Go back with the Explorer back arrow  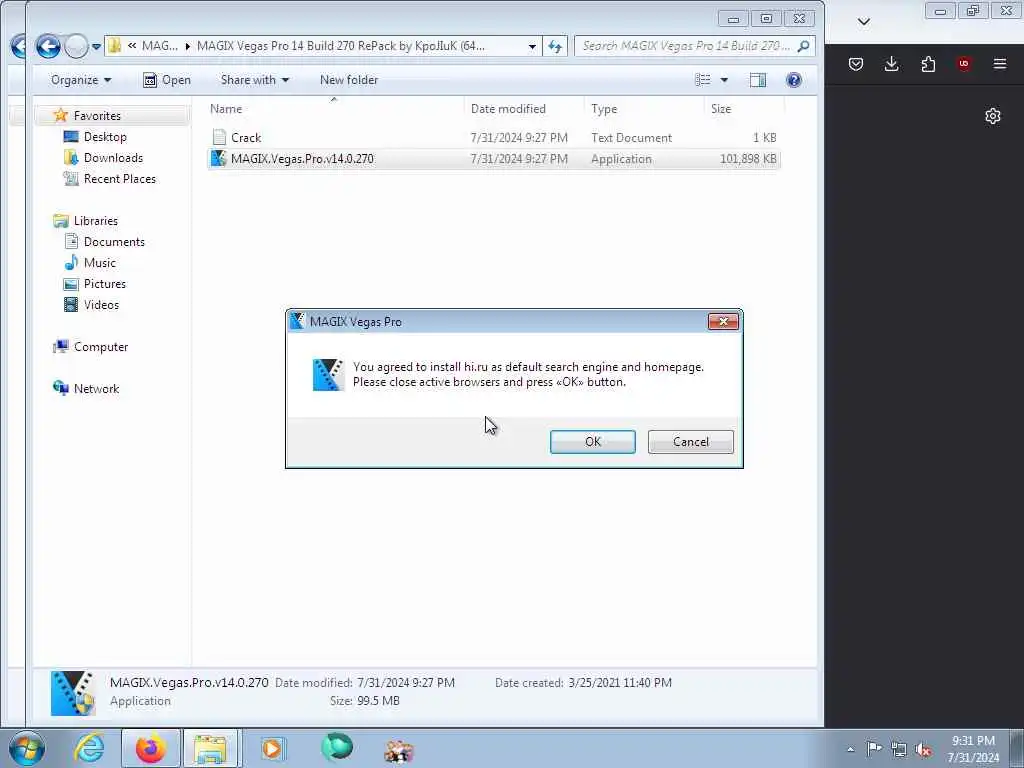(48, 46)
